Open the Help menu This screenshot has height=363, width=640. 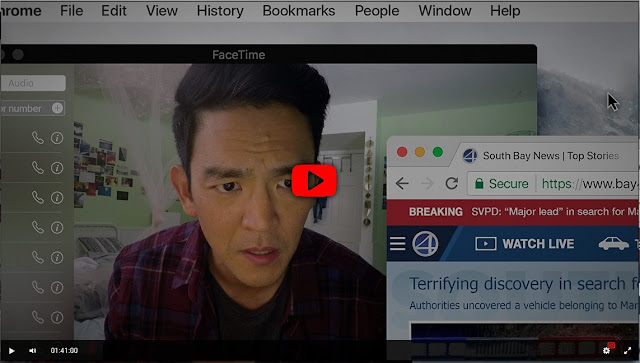[x=505, y=11]
